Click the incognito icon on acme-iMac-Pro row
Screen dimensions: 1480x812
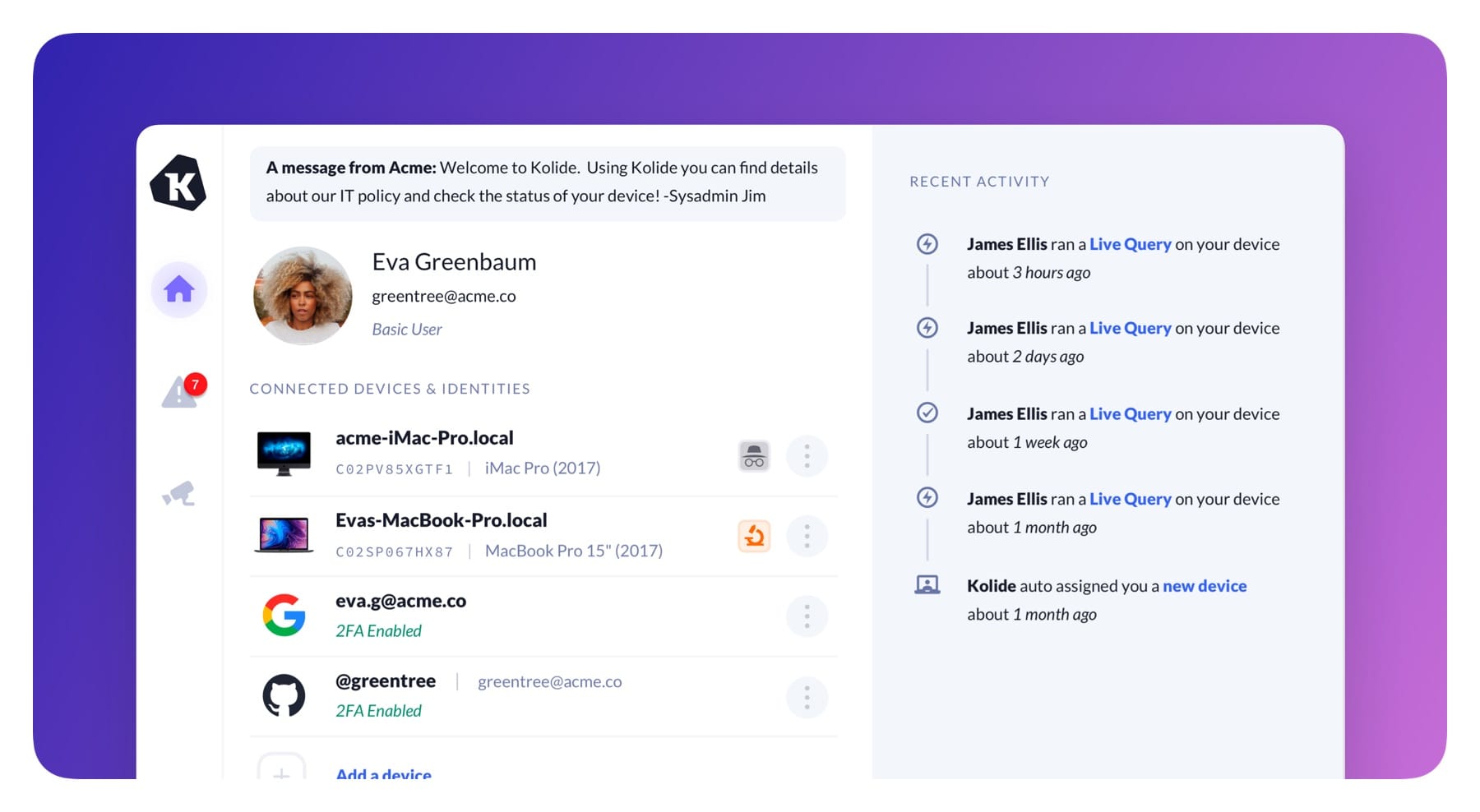(754, 456)
